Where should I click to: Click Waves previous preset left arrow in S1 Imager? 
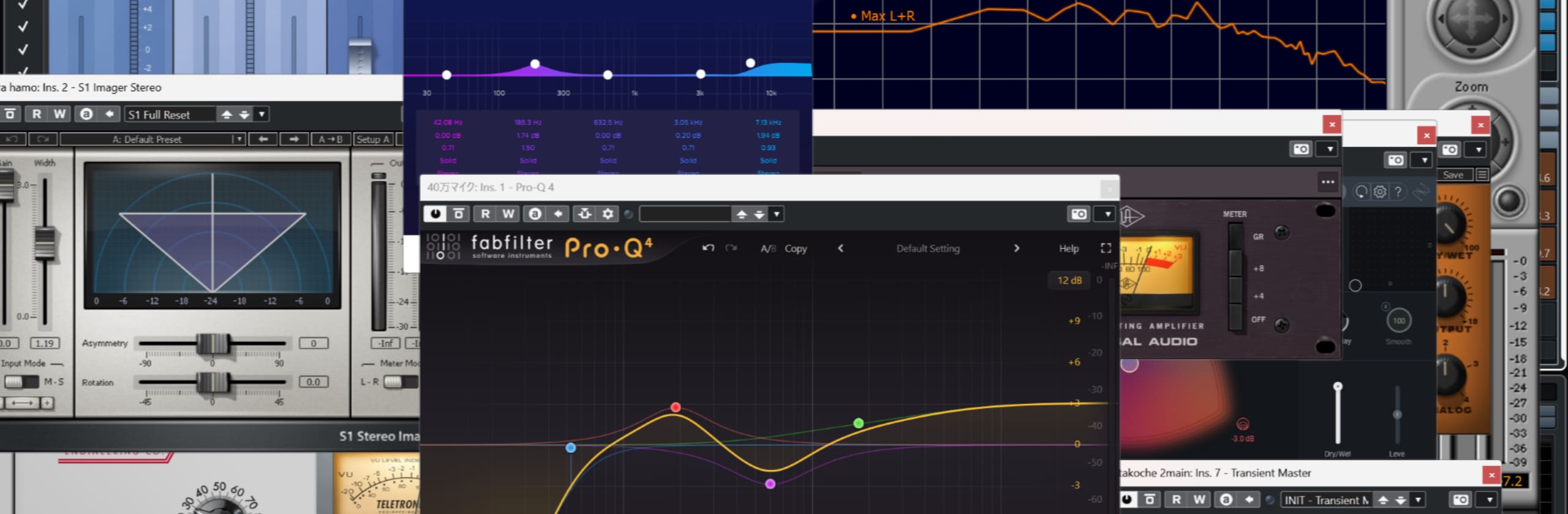(x=263, y=140)
